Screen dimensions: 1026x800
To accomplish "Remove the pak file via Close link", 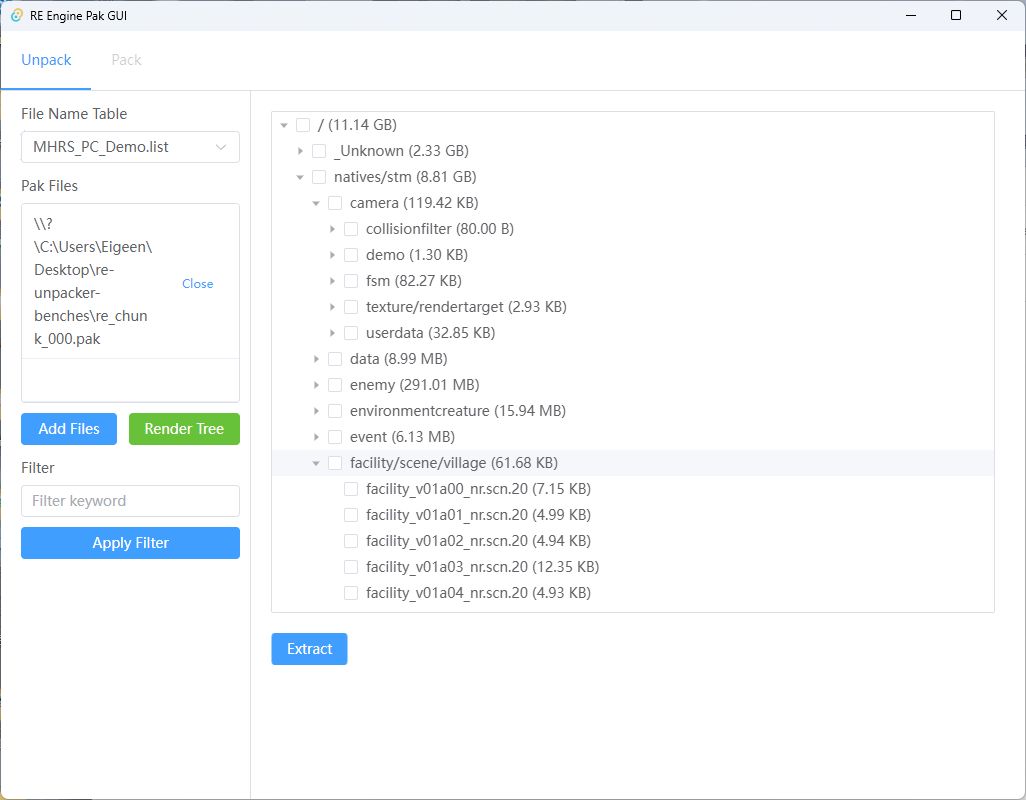I will point(197,283).
